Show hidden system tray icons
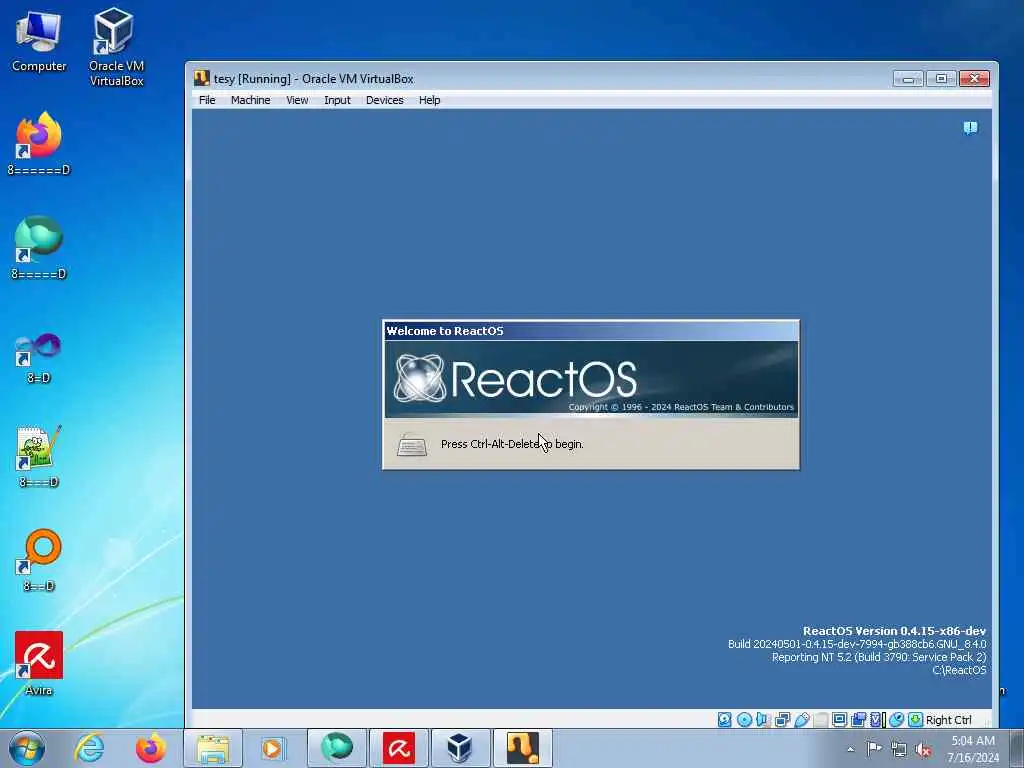 click(x=850, y=750)
